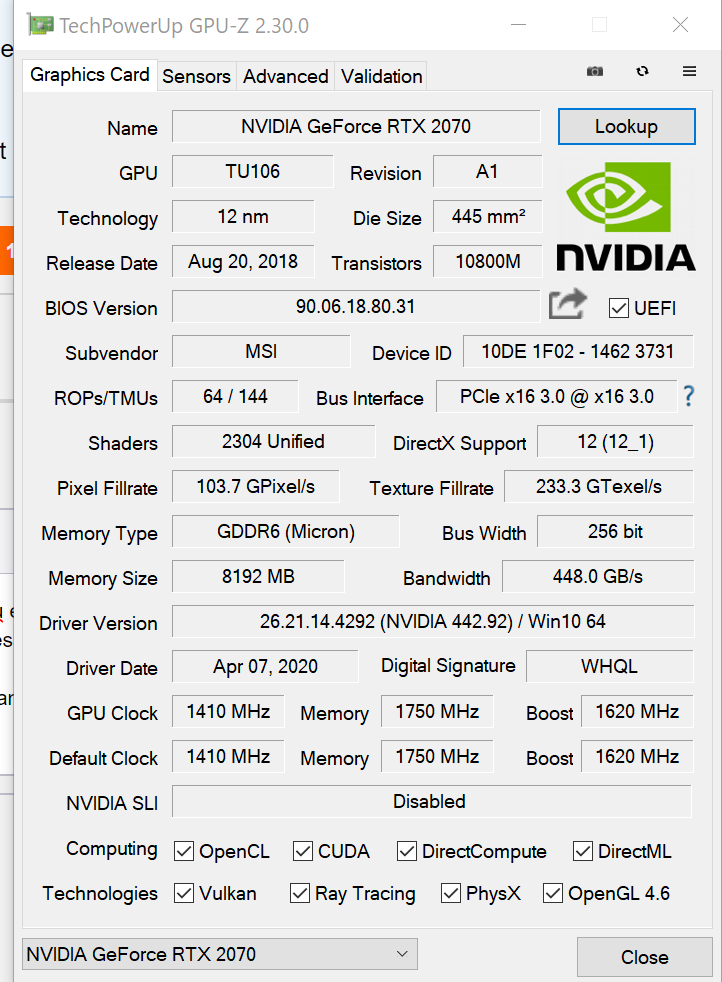Switch to the Sensors tab

pyautogui.click(x=197, y=76)
